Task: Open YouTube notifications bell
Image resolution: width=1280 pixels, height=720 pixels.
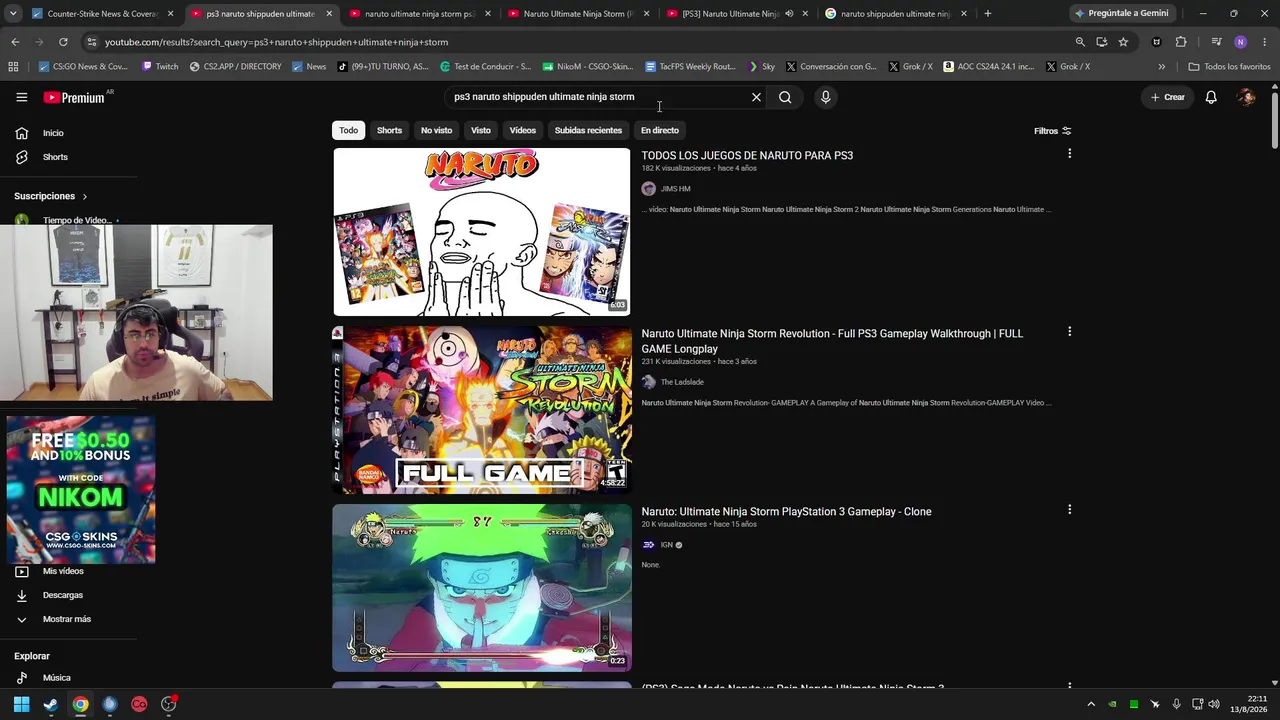Action: (x=1211, y=97)
